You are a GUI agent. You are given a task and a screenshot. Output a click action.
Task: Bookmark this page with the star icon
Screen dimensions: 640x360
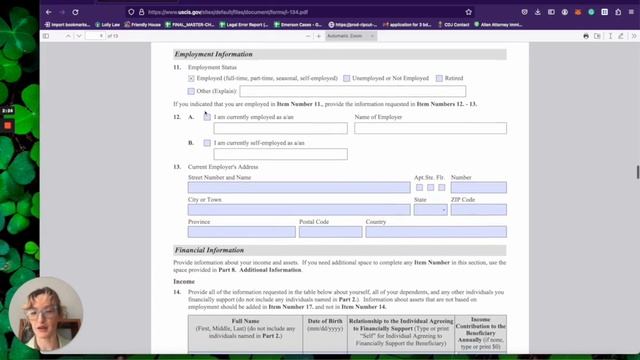[469, 12]
